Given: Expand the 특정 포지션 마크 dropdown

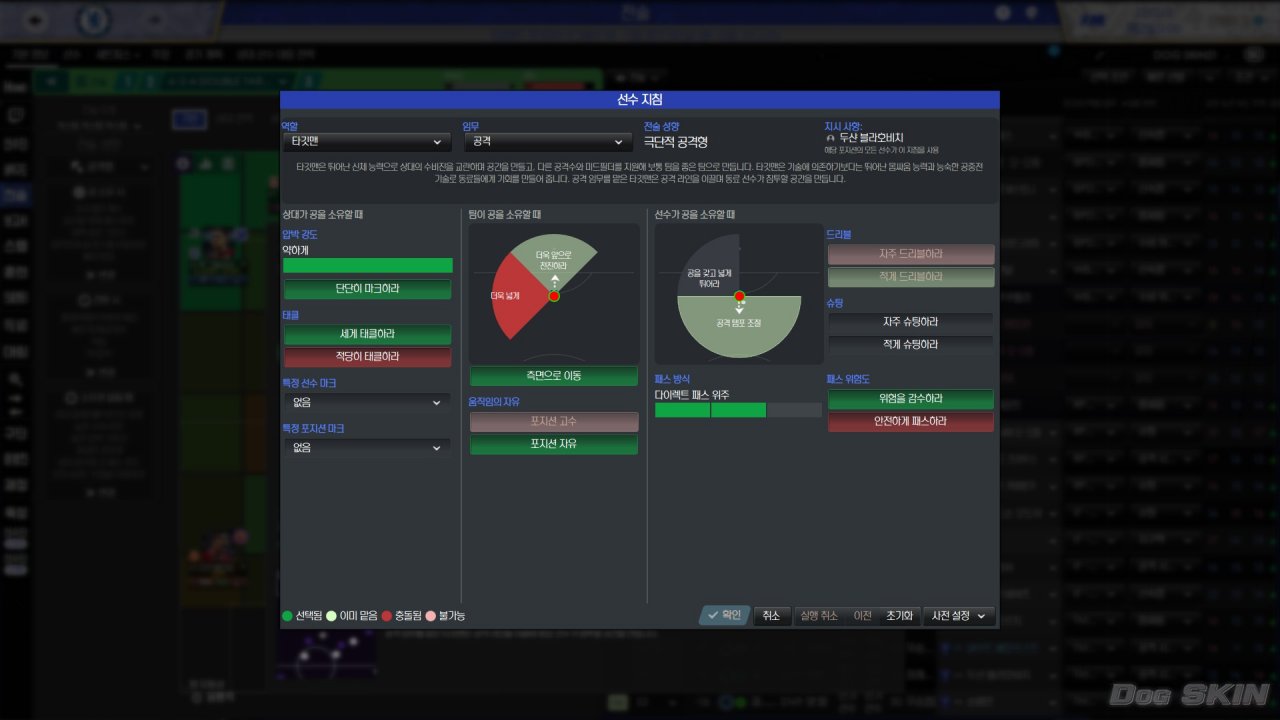Looking at the screenshot, I should (366, 448).
